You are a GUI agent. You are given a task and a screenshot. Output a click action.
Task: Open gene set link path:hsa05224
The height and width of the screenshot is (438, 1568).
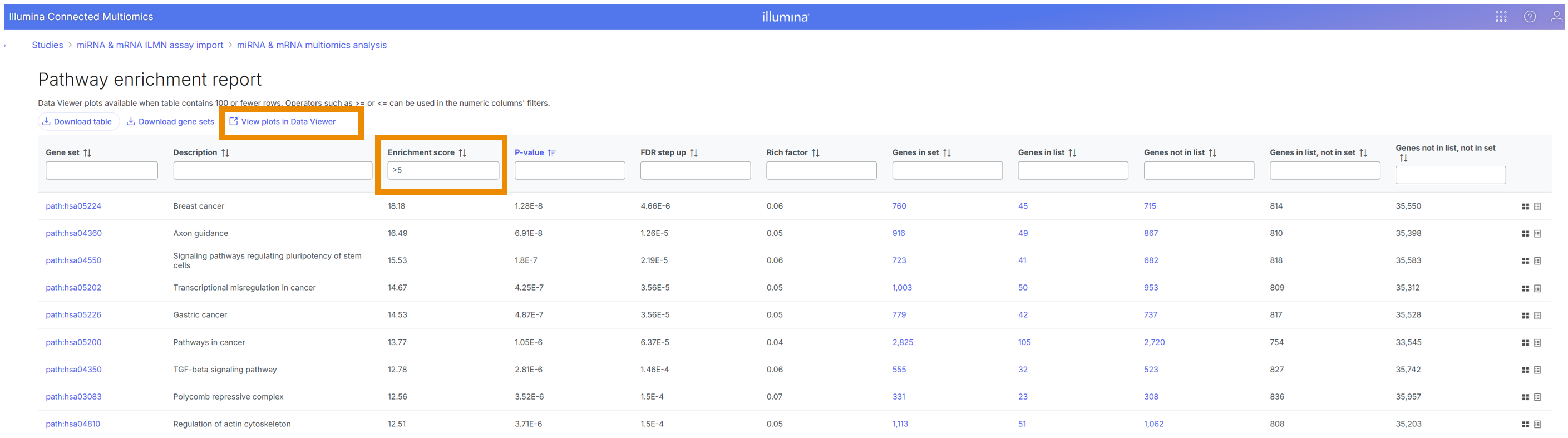(x=73, y=206)
